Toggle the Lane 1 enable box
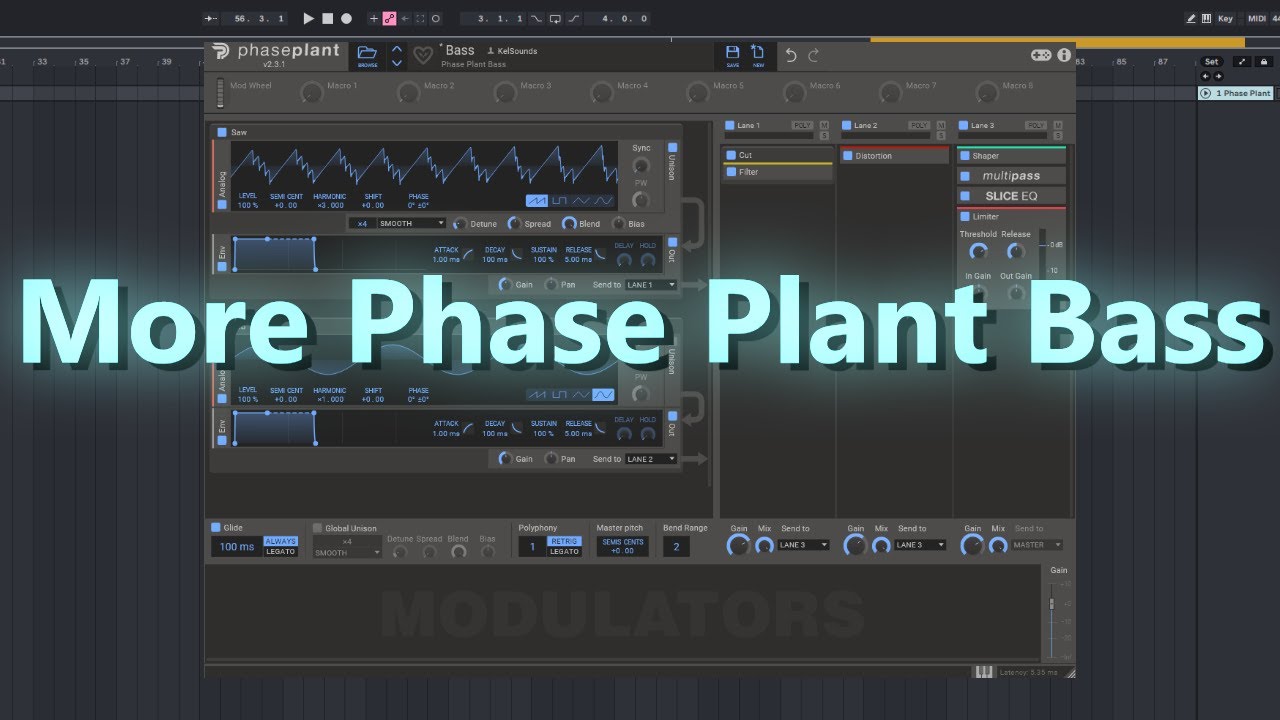The height and width of the screenshot is (720, 1280). point(730,126)
